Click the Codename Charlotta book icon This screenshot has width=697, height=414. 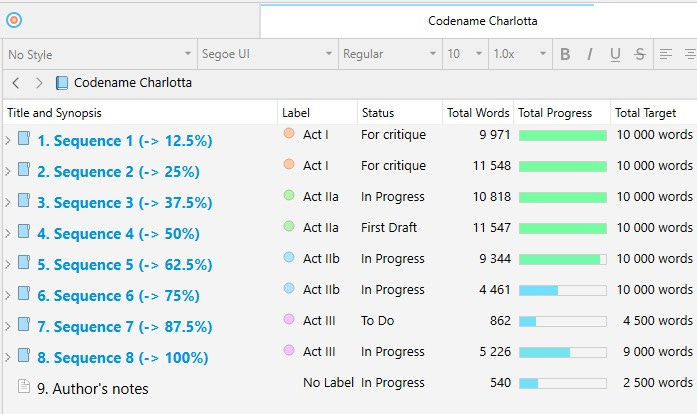pos(62,83)
